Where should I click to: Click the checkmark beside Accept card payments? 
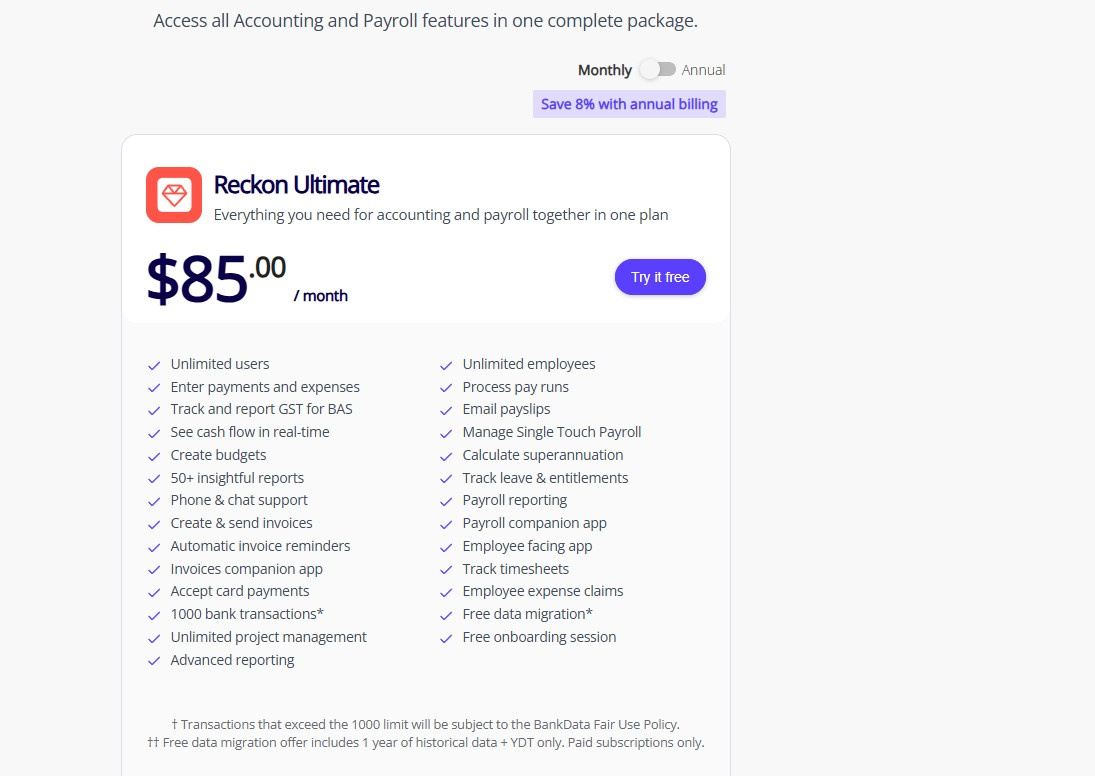(x=154, y=591)
